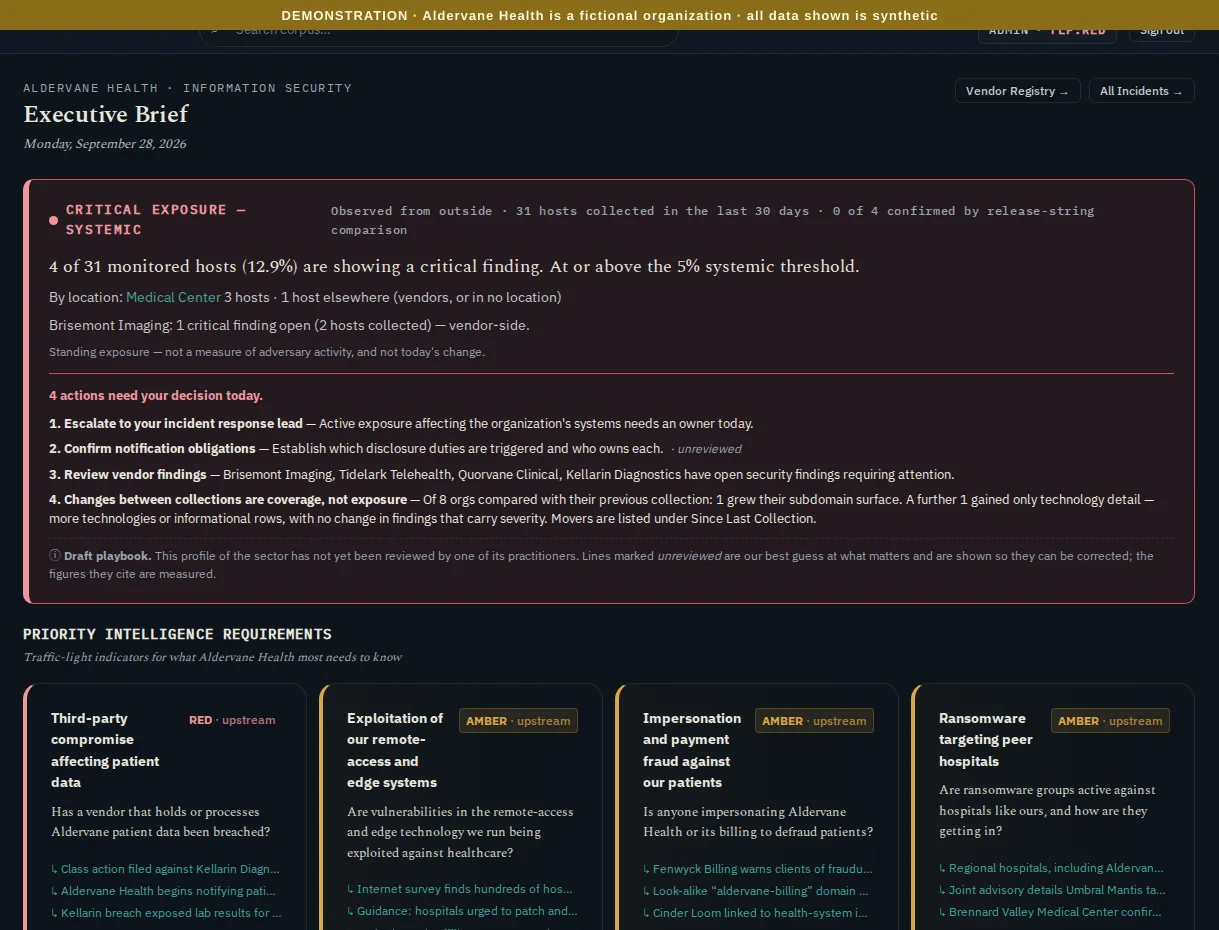Open Cinder Loom linked to health-system link
This screenshot has width=1219, height=930.
(755, 913)
